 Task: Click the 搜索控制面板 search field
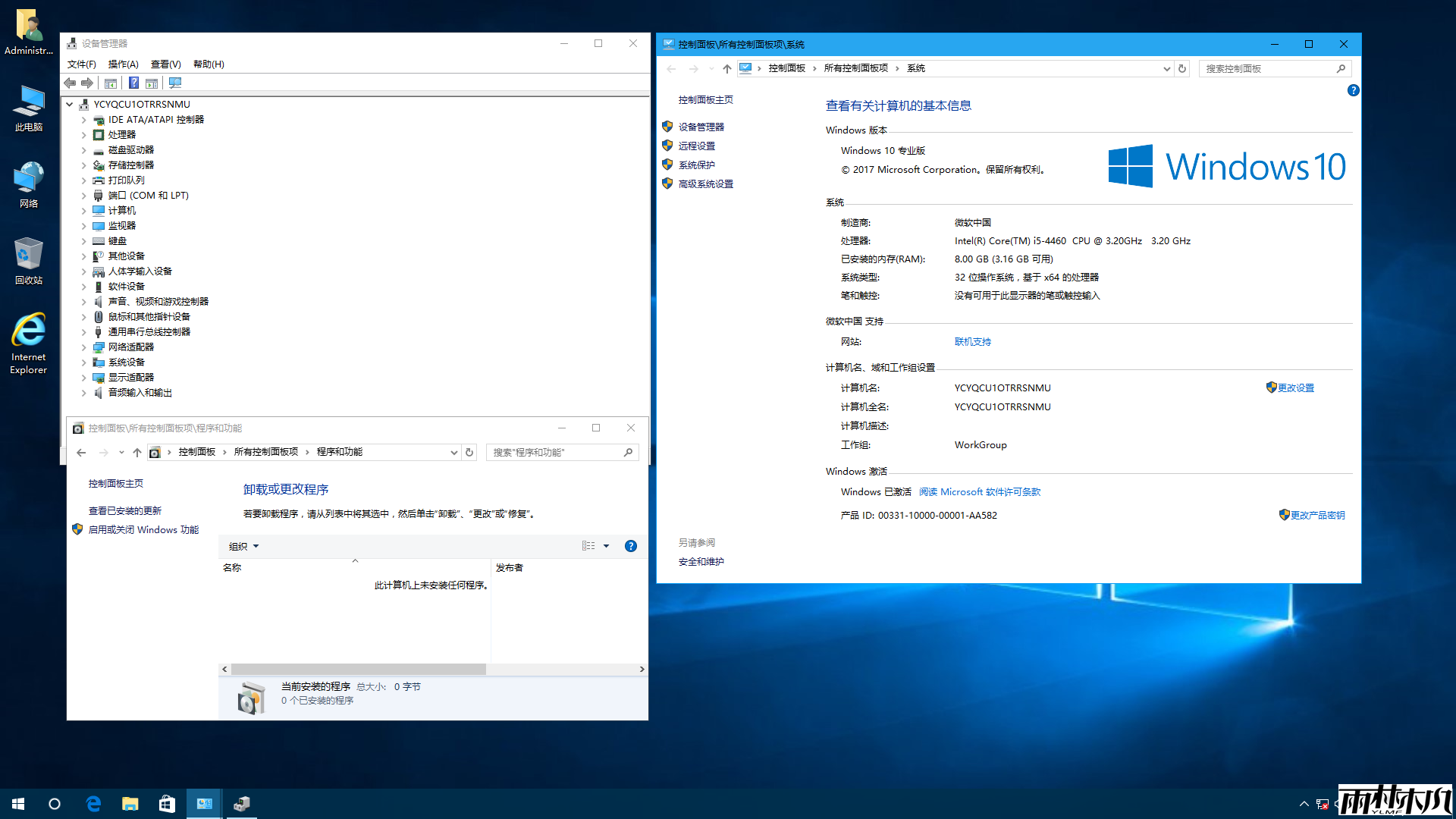pos(1266,69)
